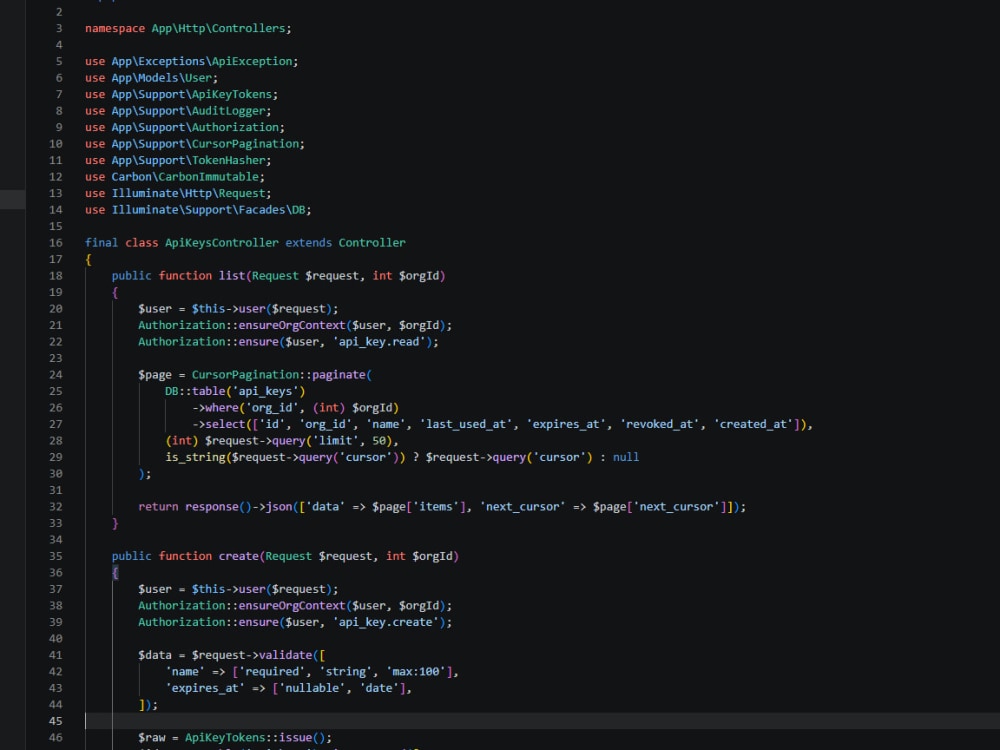Image resolution: width=1000 pixels, height=750 pixels.
Task: Click the is_string function call
Action: 195,457
